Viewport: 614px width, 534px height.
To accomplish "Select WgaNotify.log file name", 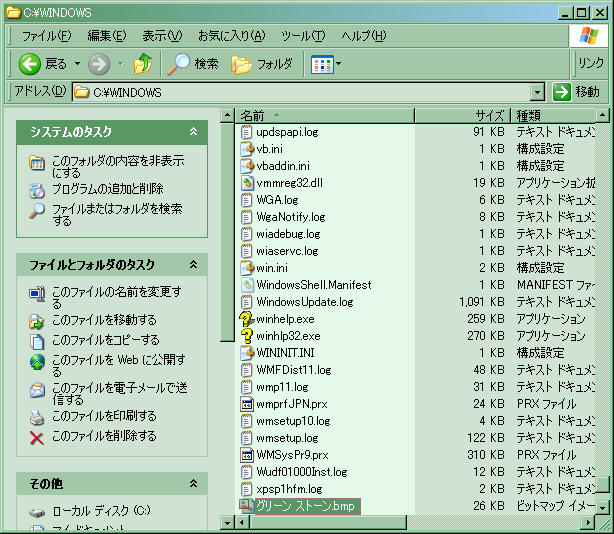I will [x=291, y=217].
